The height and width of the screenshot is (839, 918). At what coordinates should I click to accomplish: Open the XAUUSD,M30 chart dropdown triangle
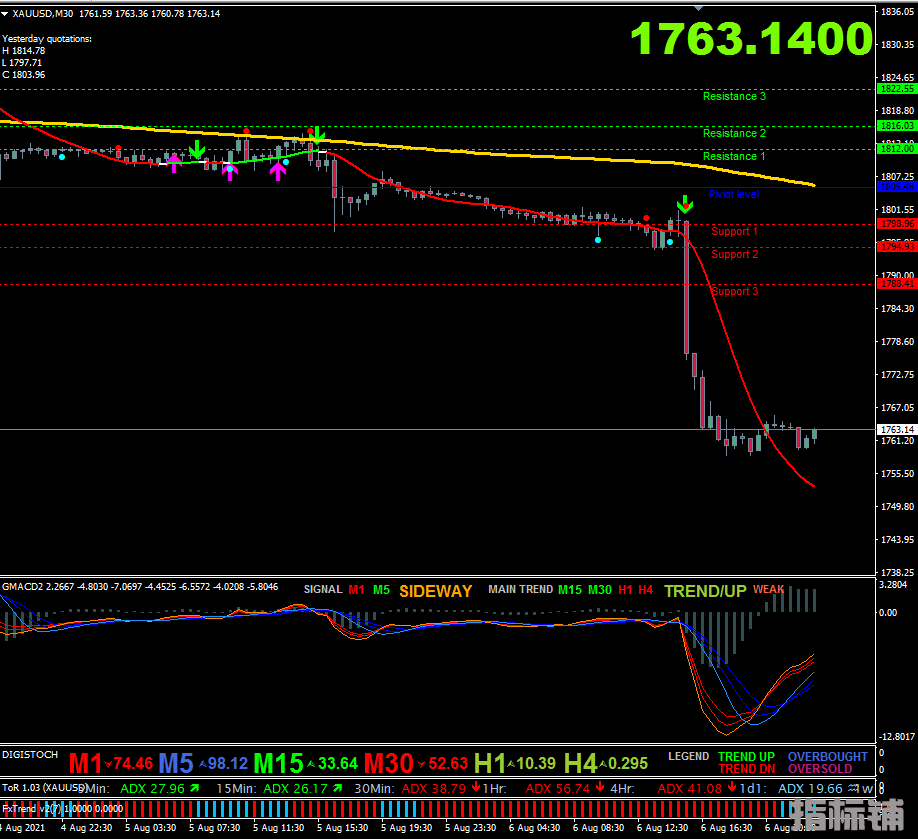[x=6, y=14]
